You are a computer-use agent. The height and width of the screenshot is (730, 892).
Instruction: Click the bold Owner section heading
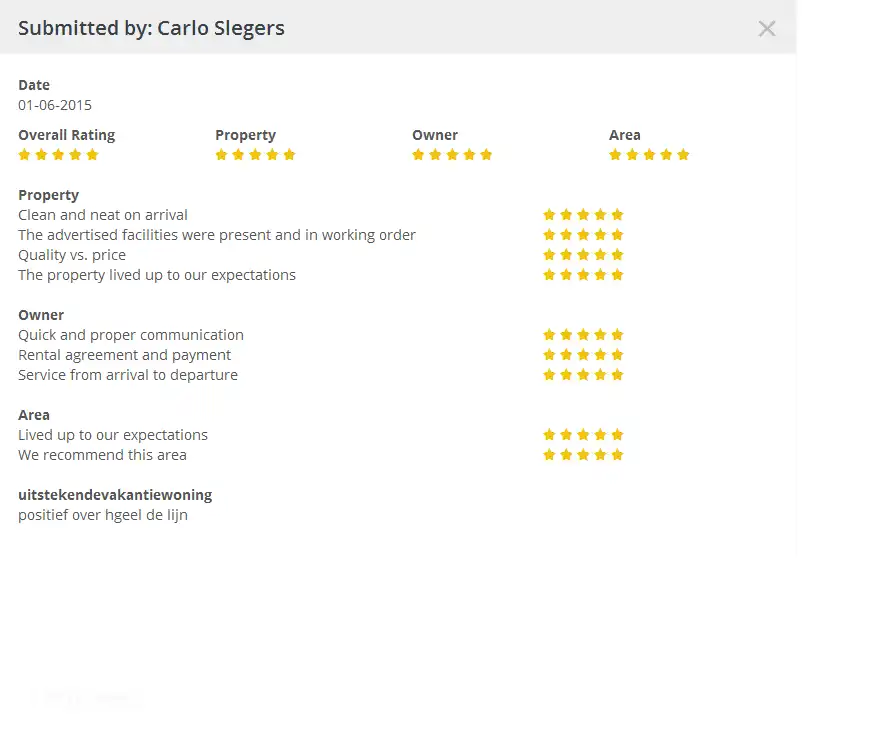pyautogui.click(x=41, y=315)
